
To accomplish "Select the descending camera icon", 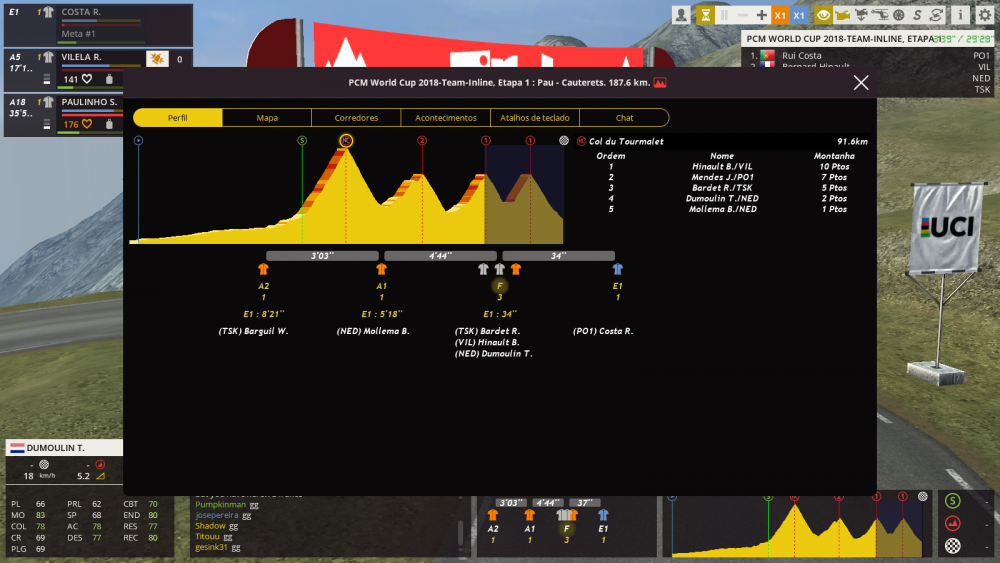I will (862, 15).
